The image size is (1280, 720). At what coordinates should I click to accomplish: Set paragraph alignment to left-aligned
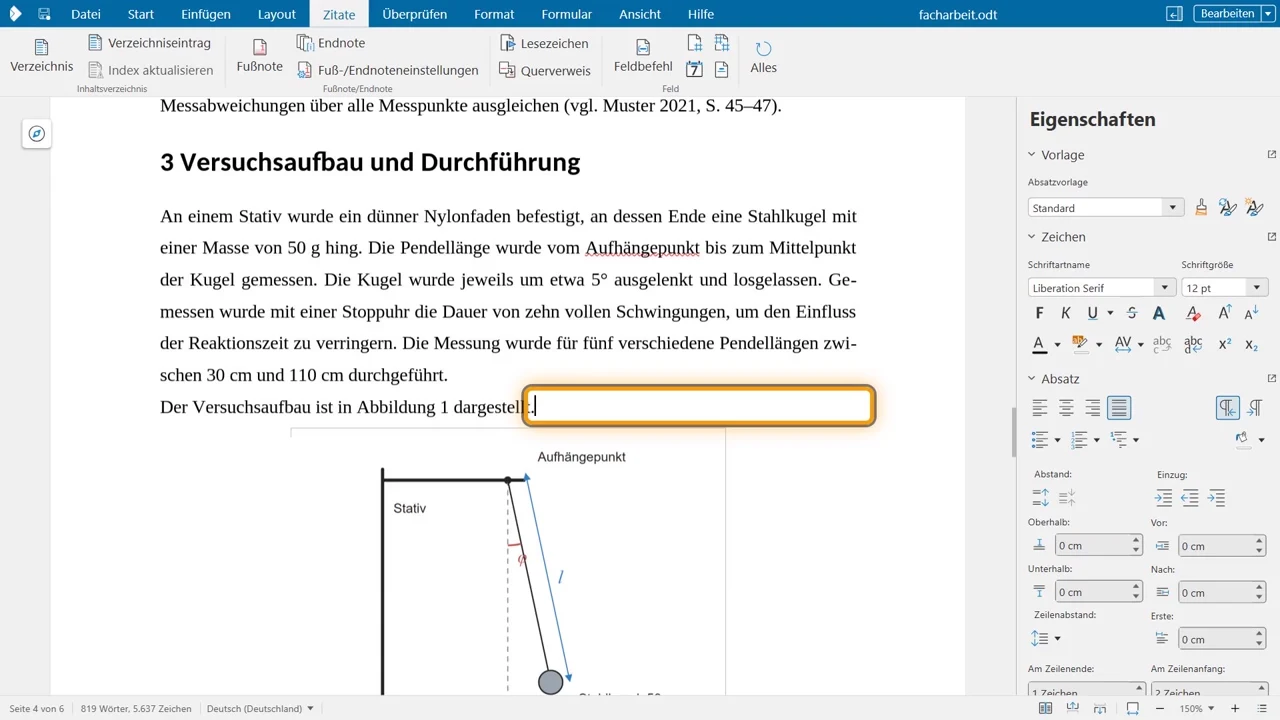1040,408
